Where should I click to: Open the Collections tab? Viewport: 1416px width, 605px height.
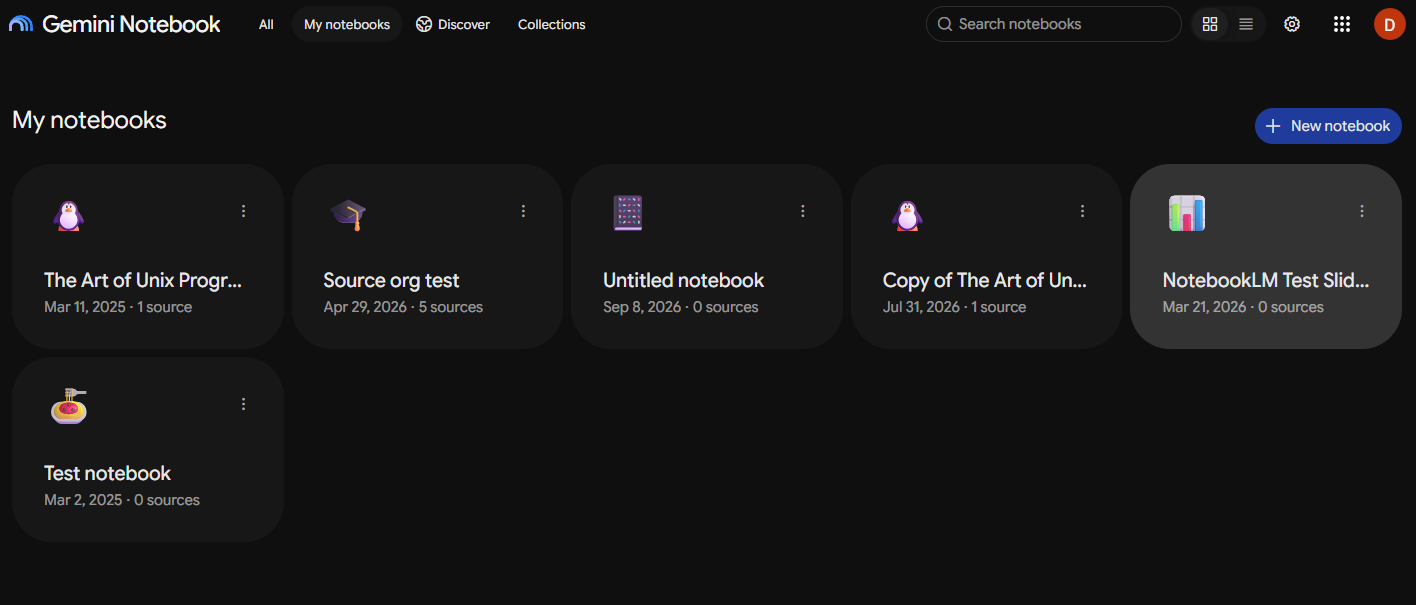552,24
